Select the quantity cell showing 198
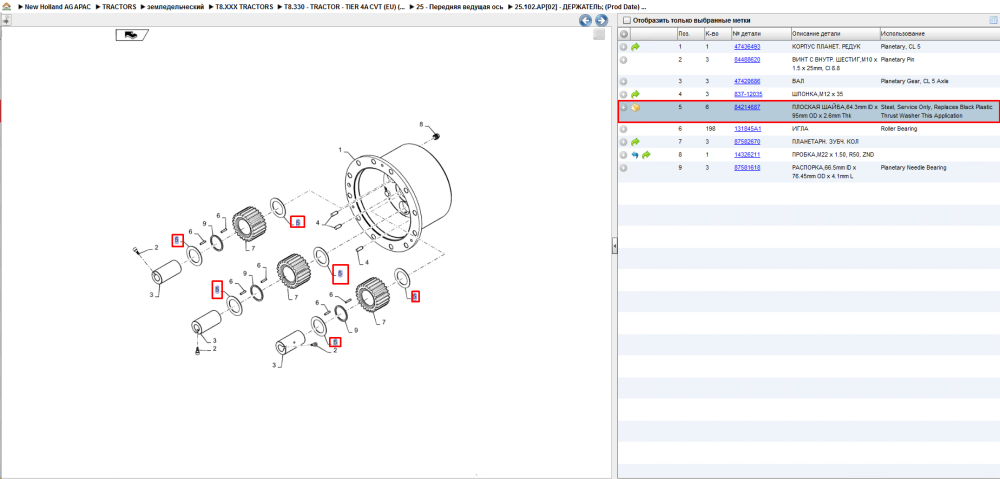1000x479 pixels. pos(710,129)
